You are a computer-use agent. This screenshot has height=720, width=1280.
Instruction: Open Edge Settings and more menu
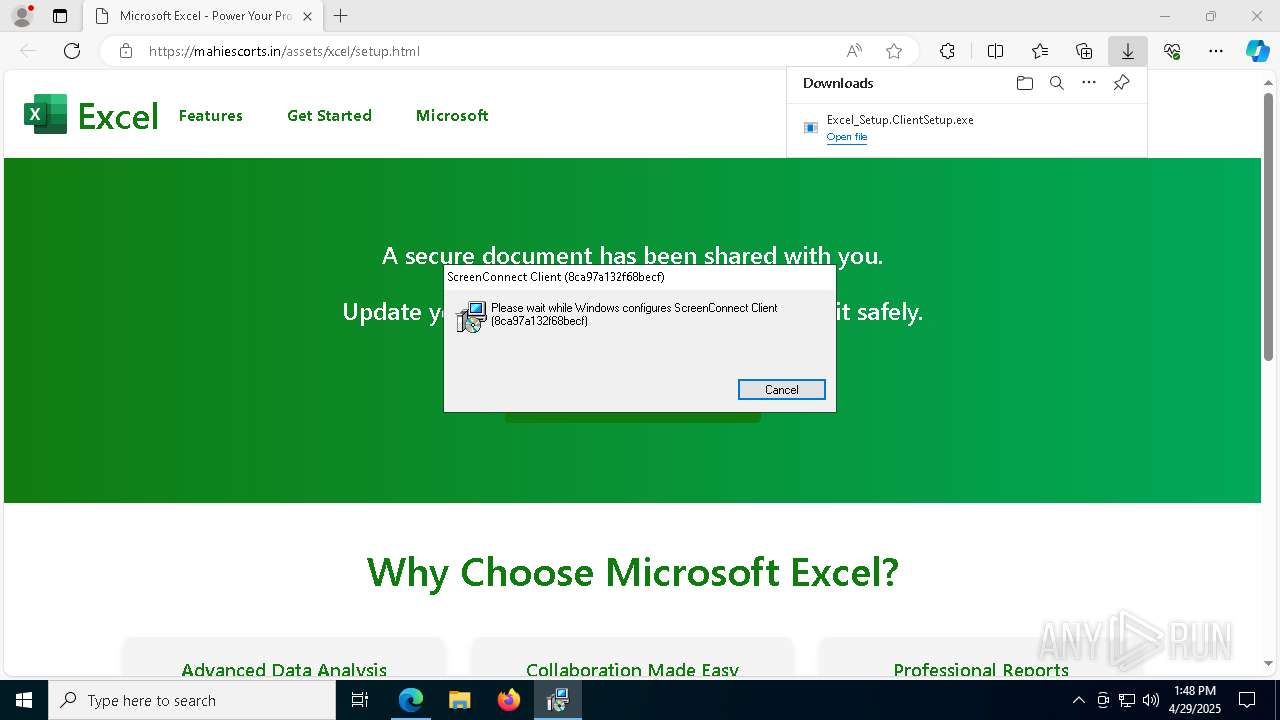coord(1216,51)
